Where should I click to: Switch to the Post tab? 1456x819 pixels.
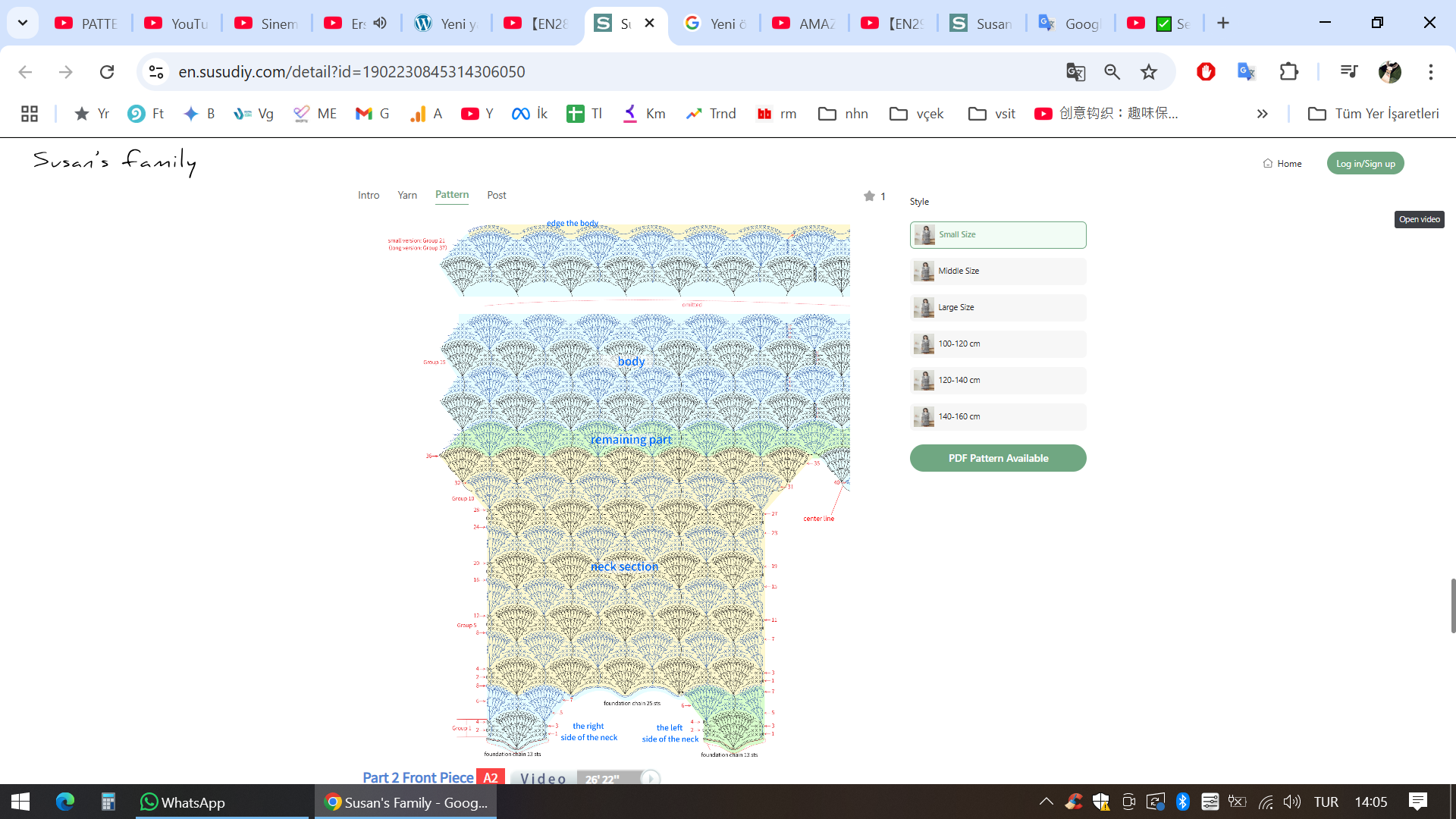(496, 196)
